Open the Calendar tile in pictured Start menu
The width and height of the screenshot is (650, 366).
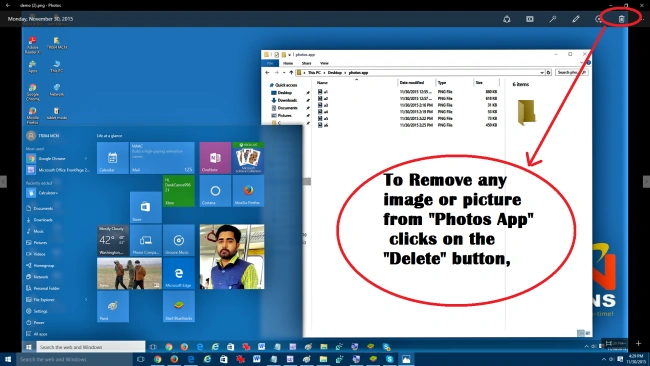(113, 158)
